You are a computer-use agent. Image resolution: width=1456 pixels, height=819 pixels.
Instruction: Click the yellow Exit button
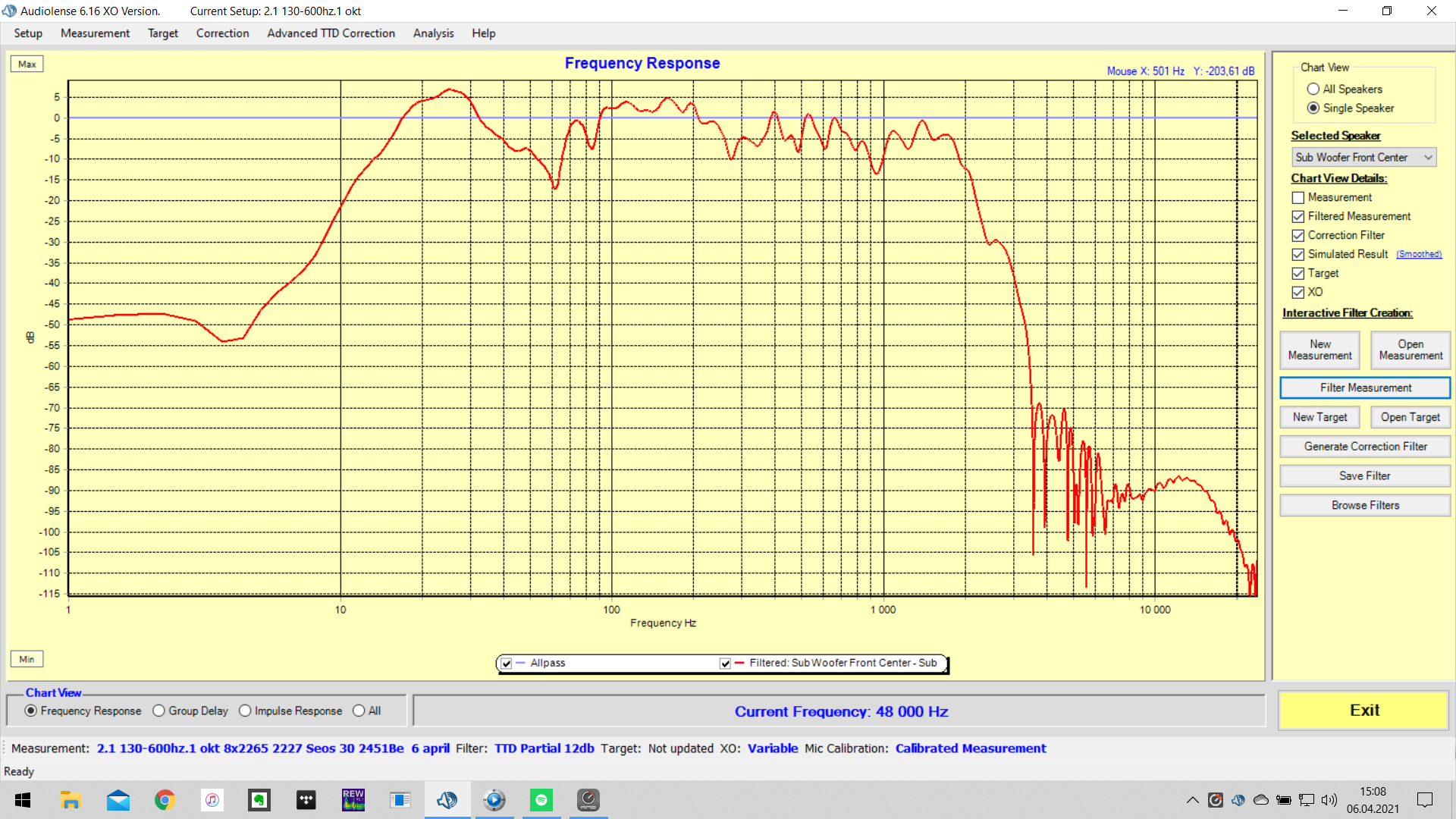coord(1363,711)
